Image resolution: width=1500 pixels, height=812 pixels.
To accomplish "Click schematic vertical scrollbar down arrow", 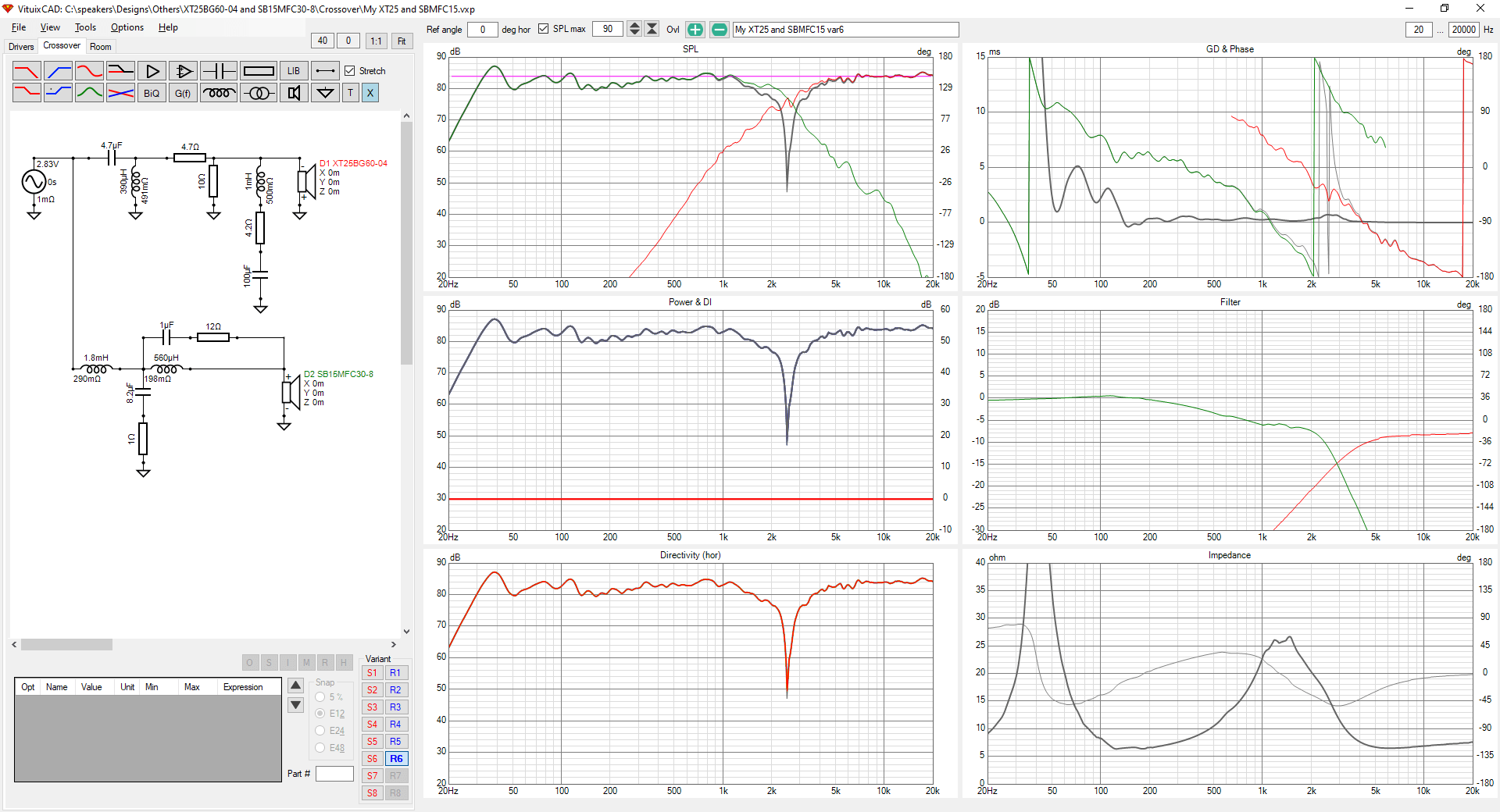I will tap(406, 631).
